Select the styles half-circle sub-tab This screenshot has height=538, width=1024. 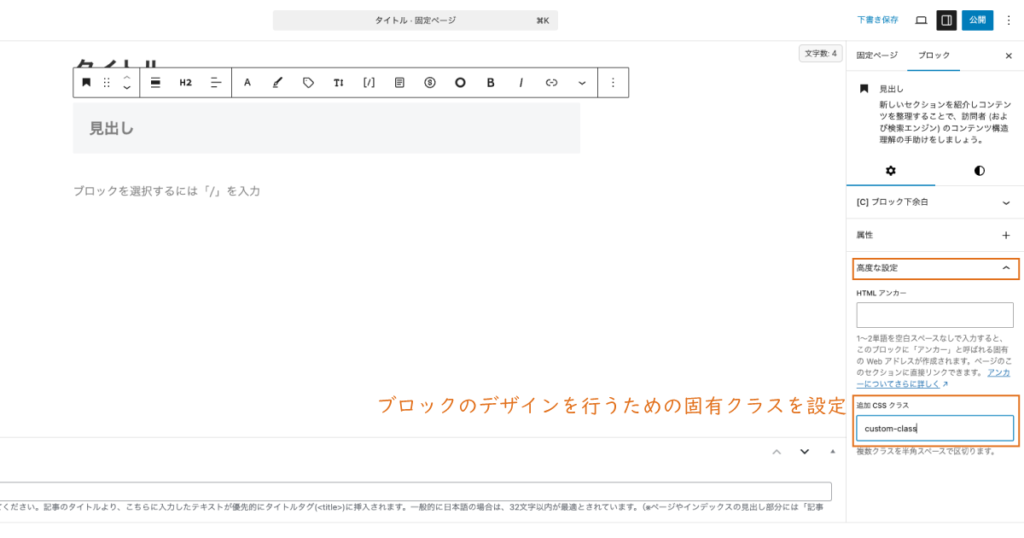coord(979,170)
